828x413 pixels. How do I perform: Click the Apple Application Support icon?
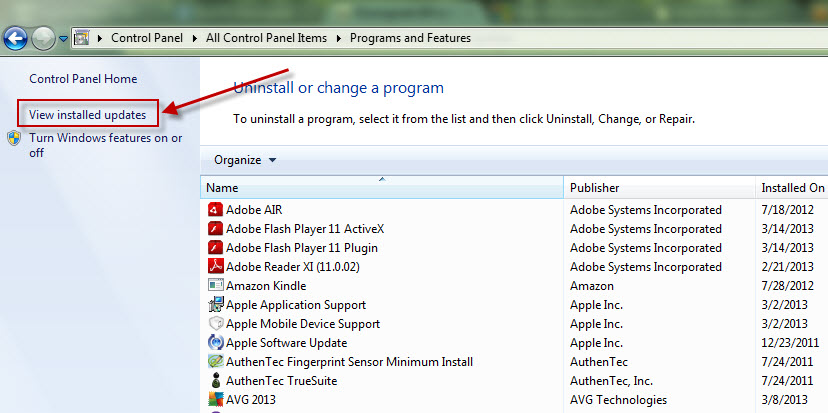(215, 305)
